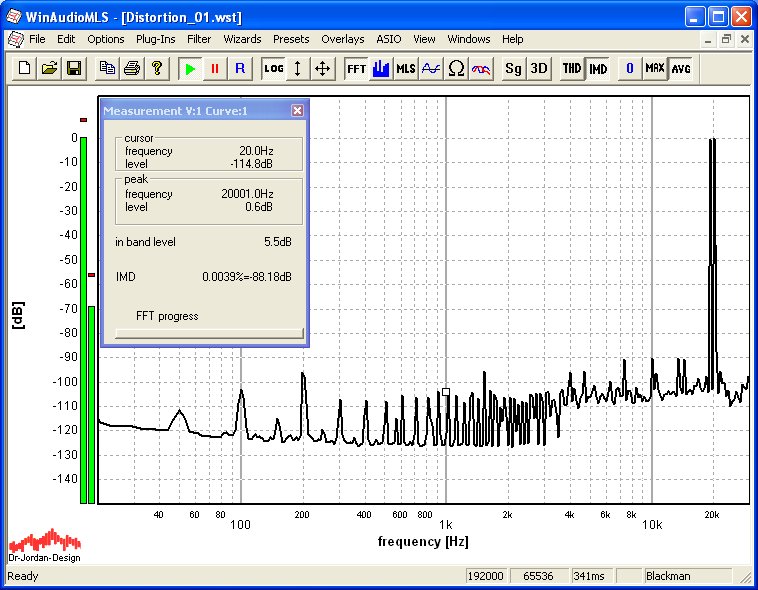Image resolution: width=758 pixels, height=590 pixels.
Task: Open the ASIO menu
Action: [389, 39]
